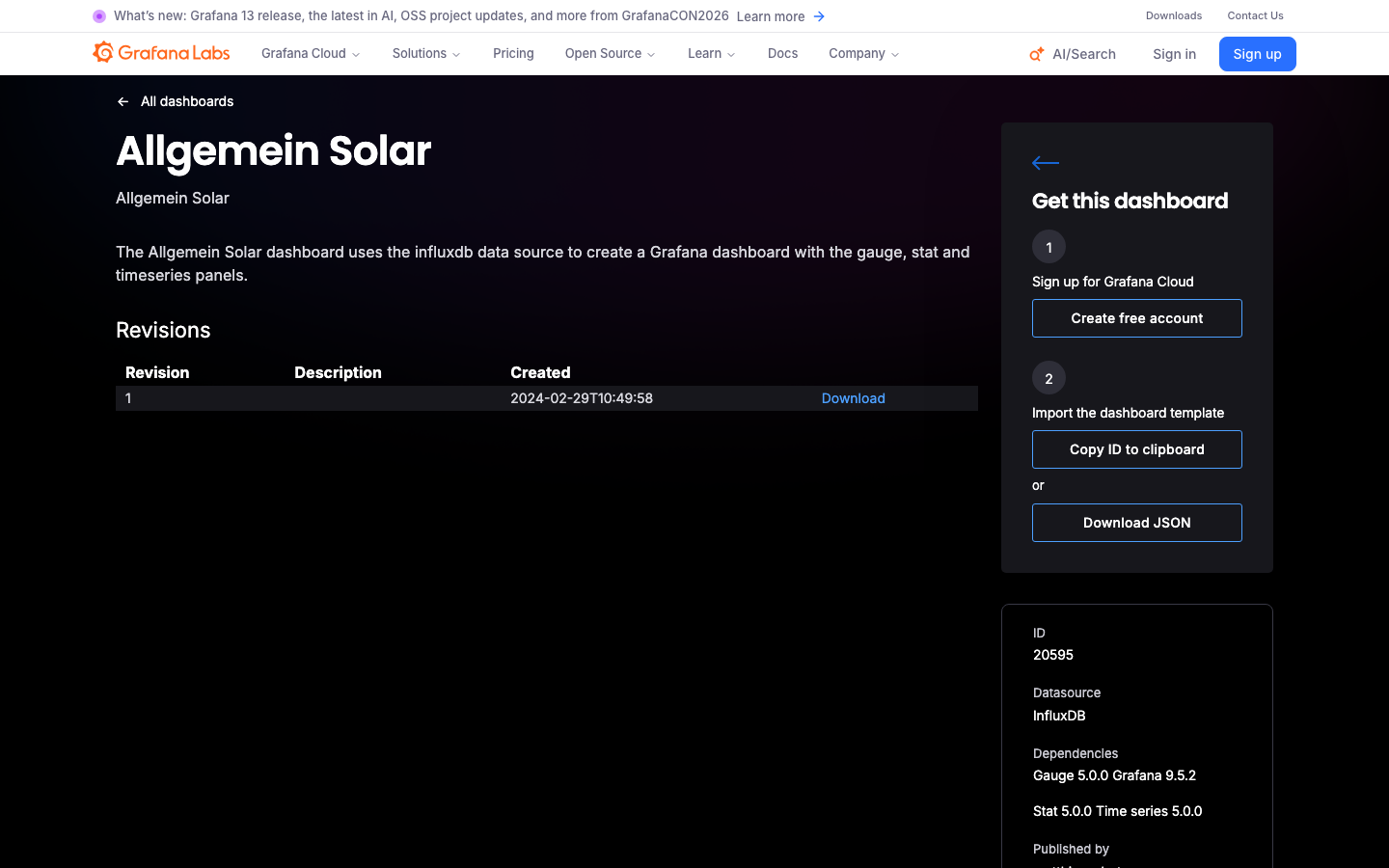The height and width of the screenshot is (868, 1389).
Task: Open the Learn dropdown menu
Action: point(712,54)
